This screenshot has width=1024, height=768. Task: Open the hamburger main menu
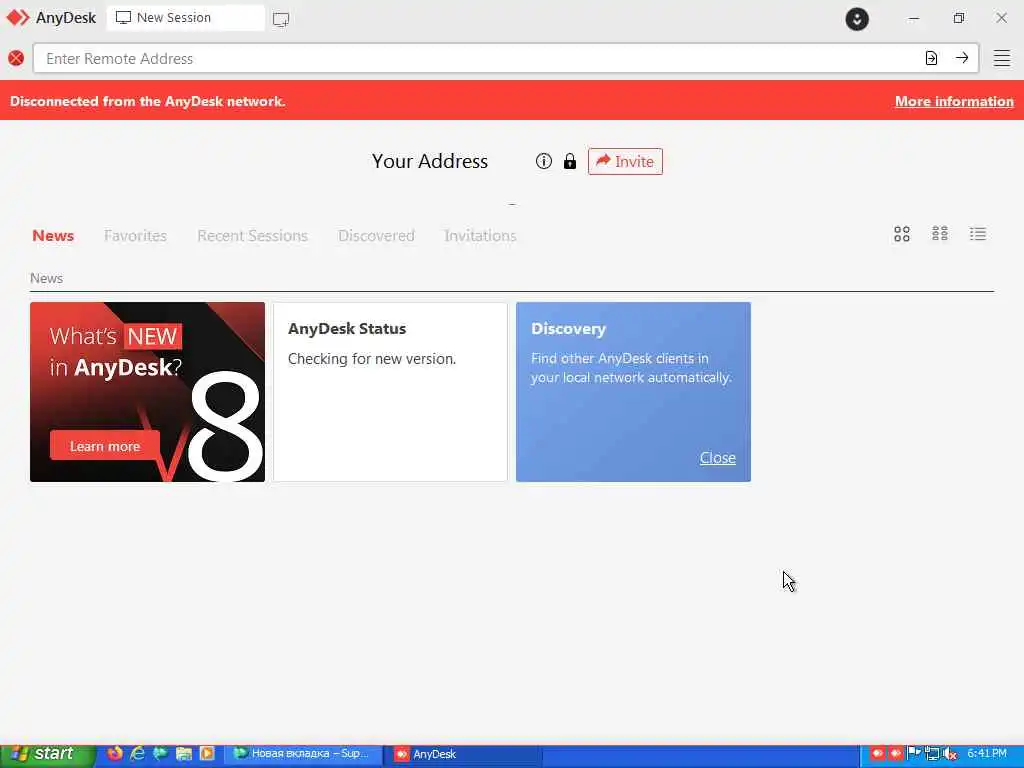pos(1002,58)
